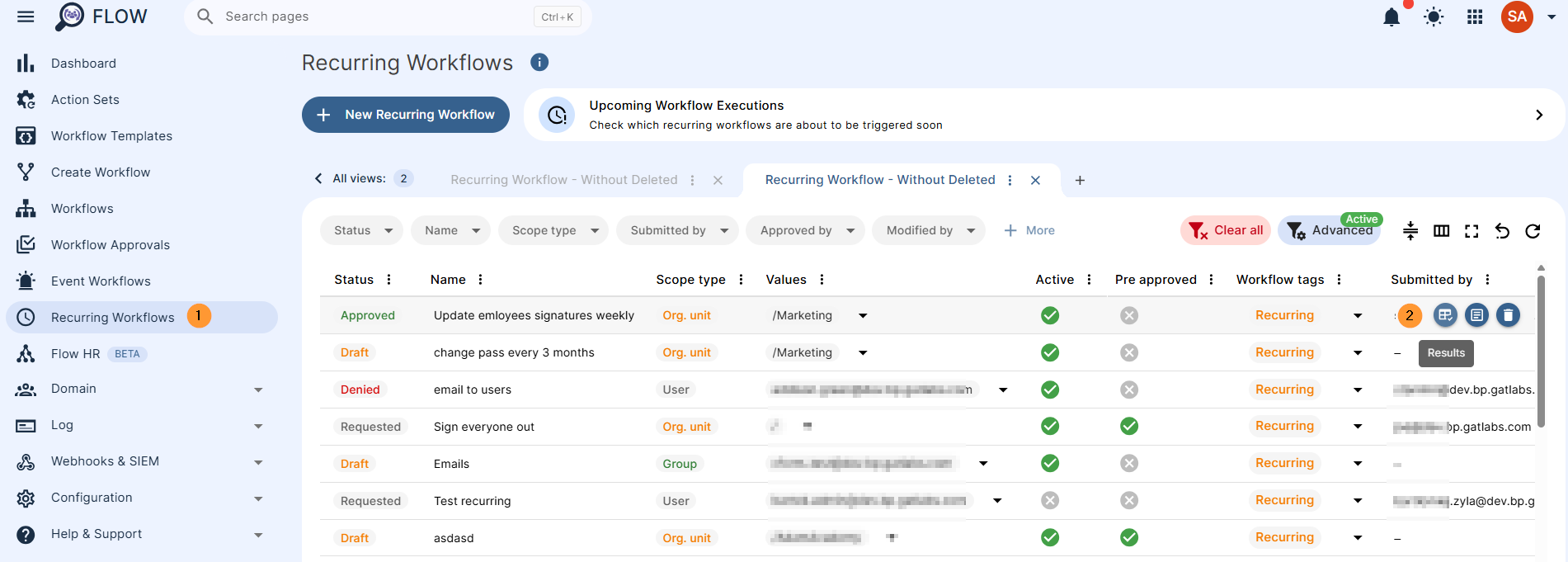Open Status column options menu
This screenshot has height=562, width=1568.
pyautogui.click(x=388, y=280)
